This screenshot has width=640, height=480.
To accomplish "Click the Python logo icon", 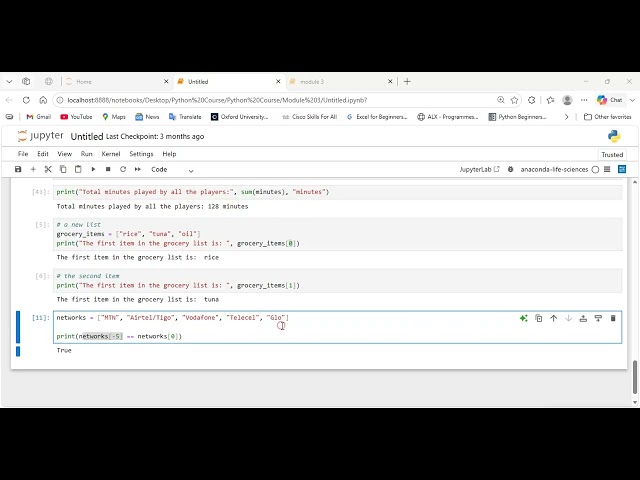I will tap(614, 136).
